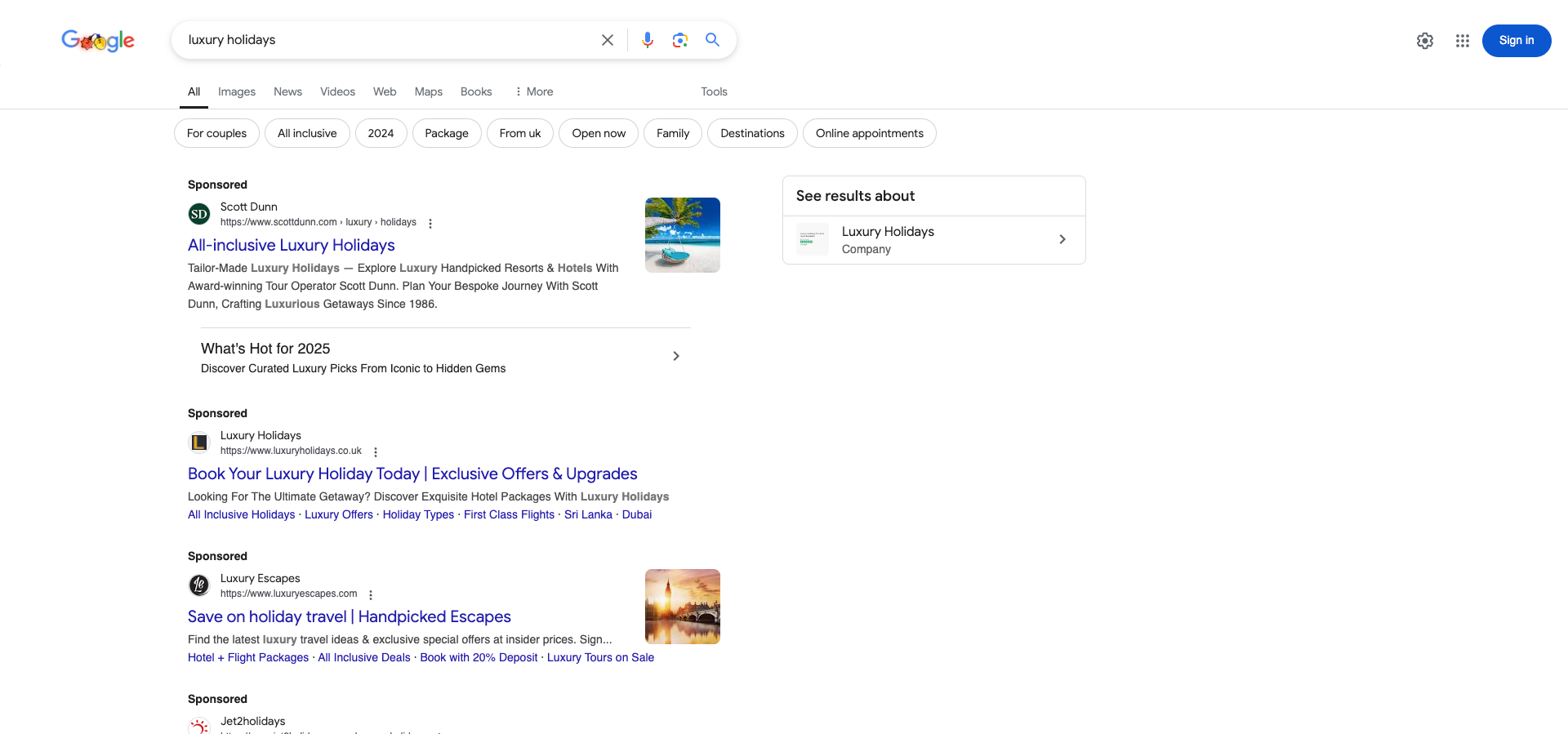Click the Sign in button
Screen dimensions: 1568x734
pyautogui.click(x=1517, y=41)
